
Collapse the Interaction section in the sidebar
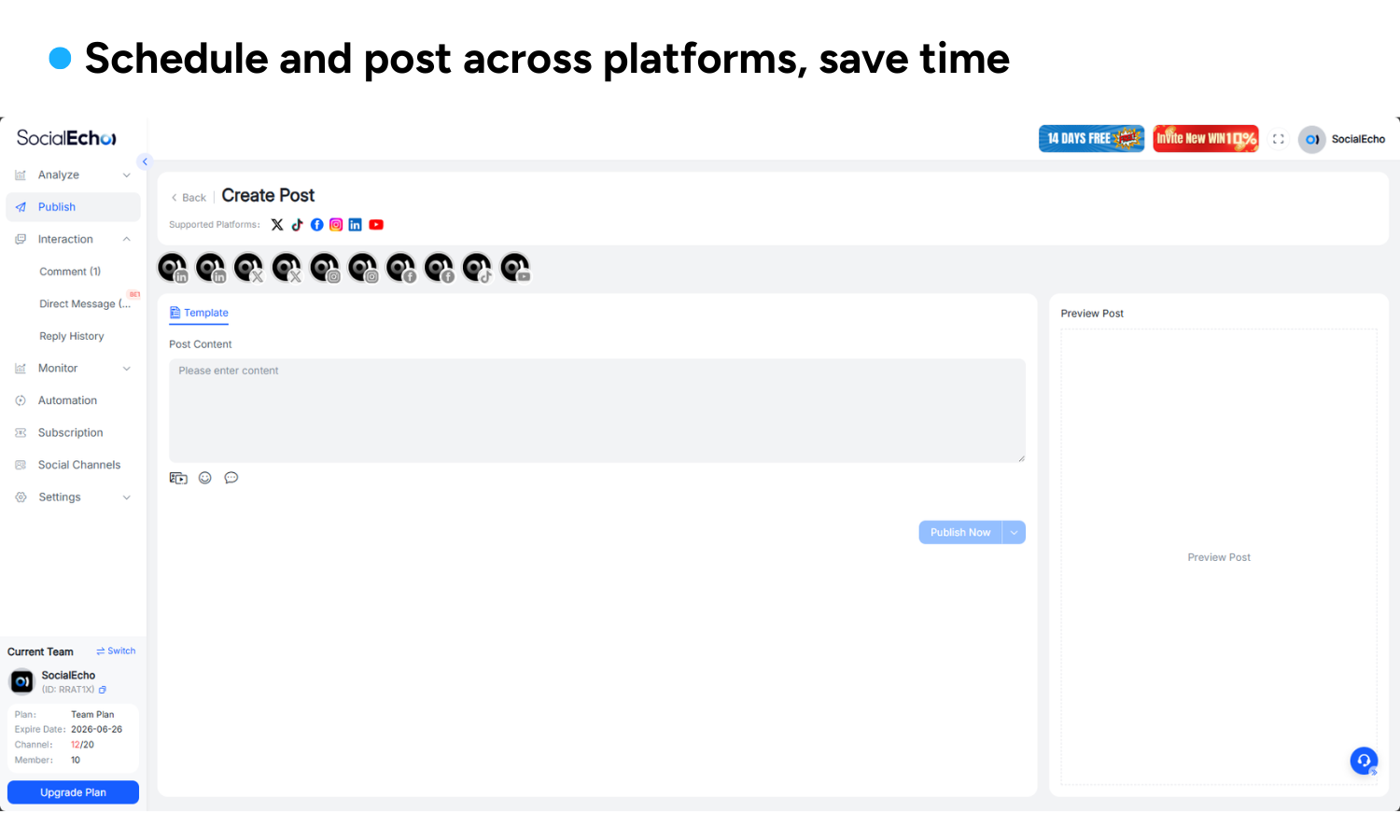pos(127,239)
